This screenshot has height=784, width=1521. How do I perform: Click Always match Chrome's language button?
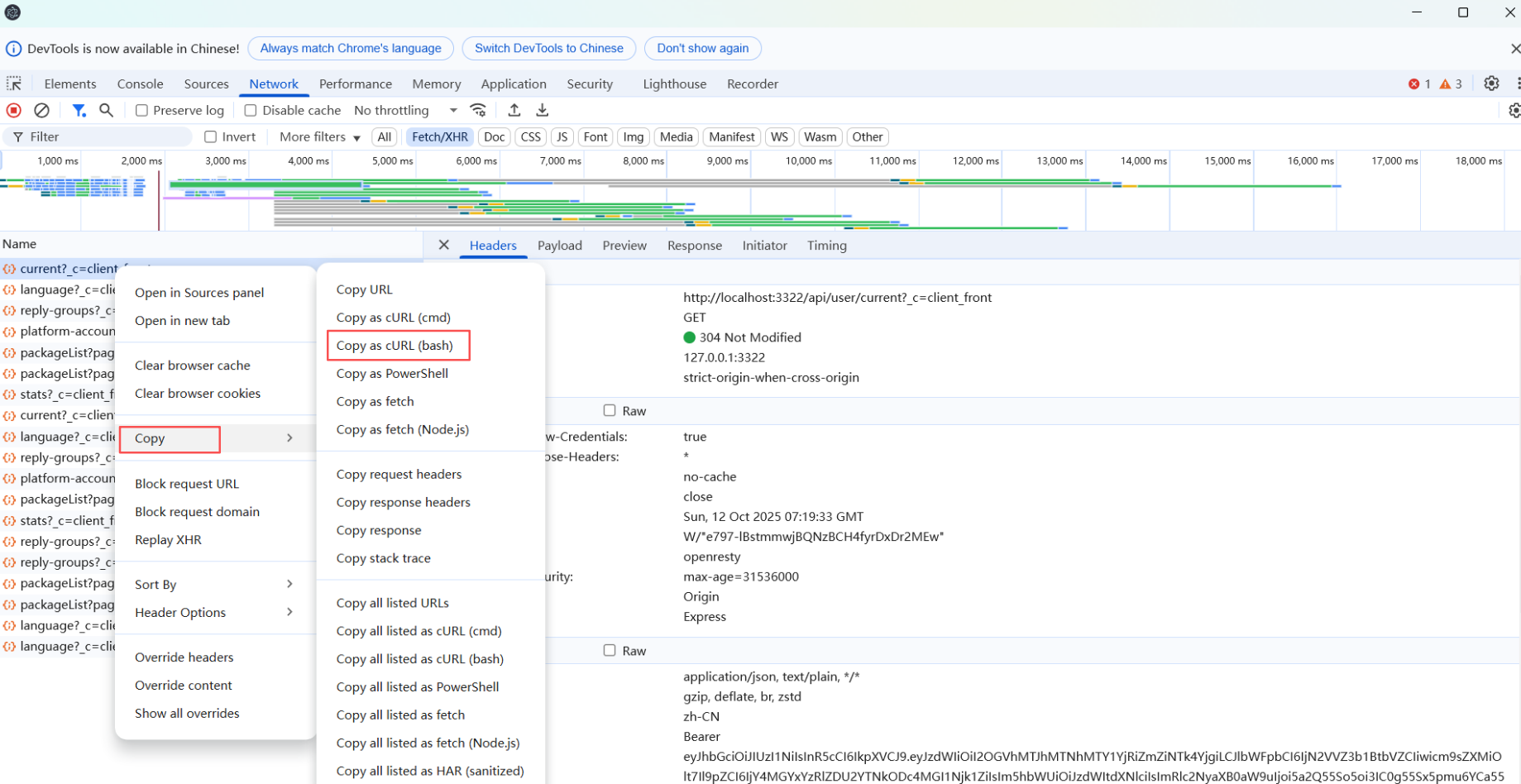(351, 49)
